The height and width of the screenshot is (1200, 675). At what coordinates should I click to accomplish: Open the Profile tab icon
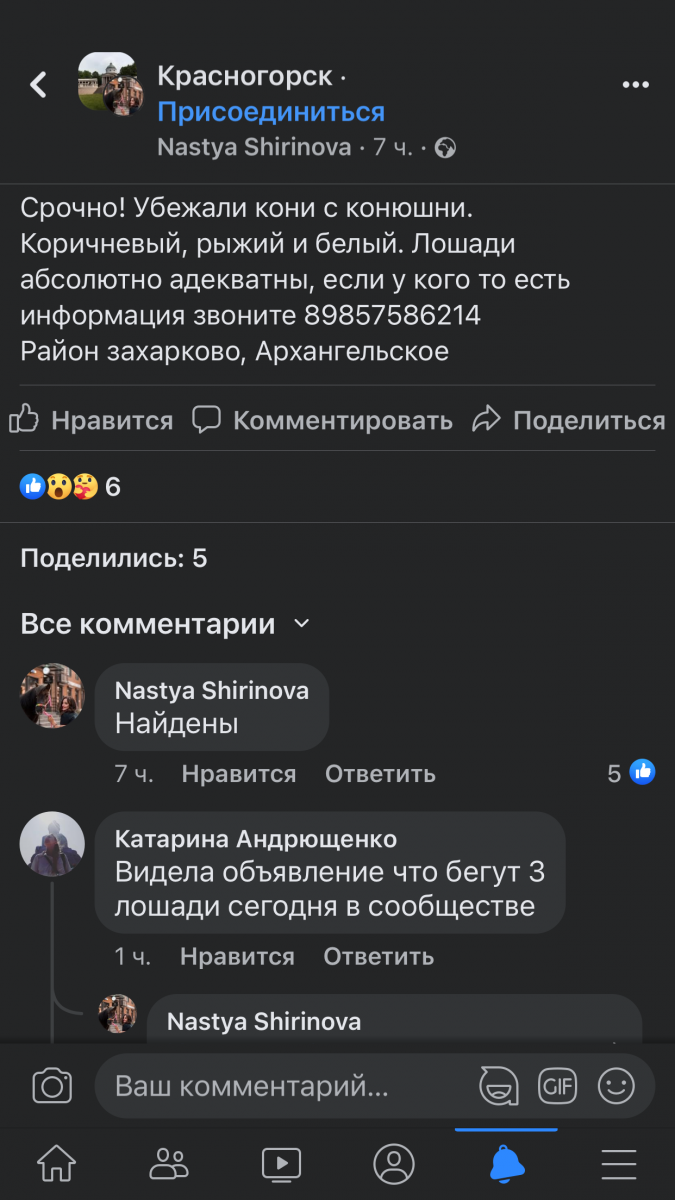click(x=393, y=1163)
